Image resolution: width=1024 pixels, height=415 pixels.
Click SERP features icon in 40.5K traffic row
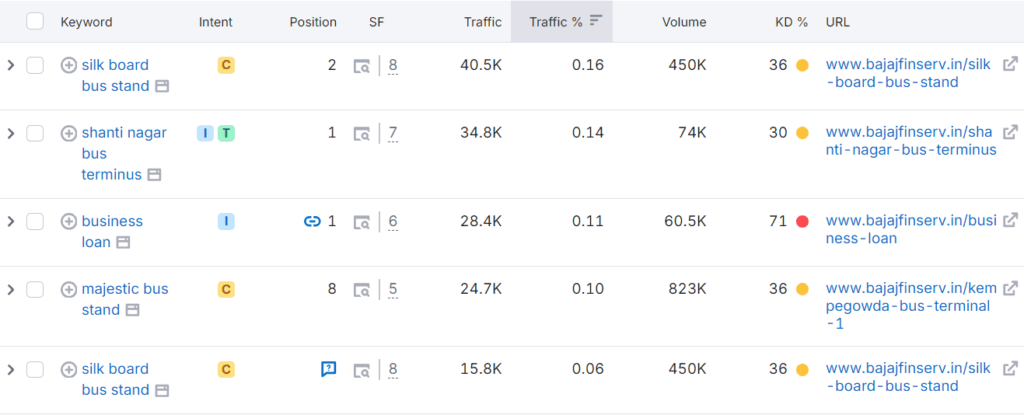pyautogui.click(x=362, y=66)
